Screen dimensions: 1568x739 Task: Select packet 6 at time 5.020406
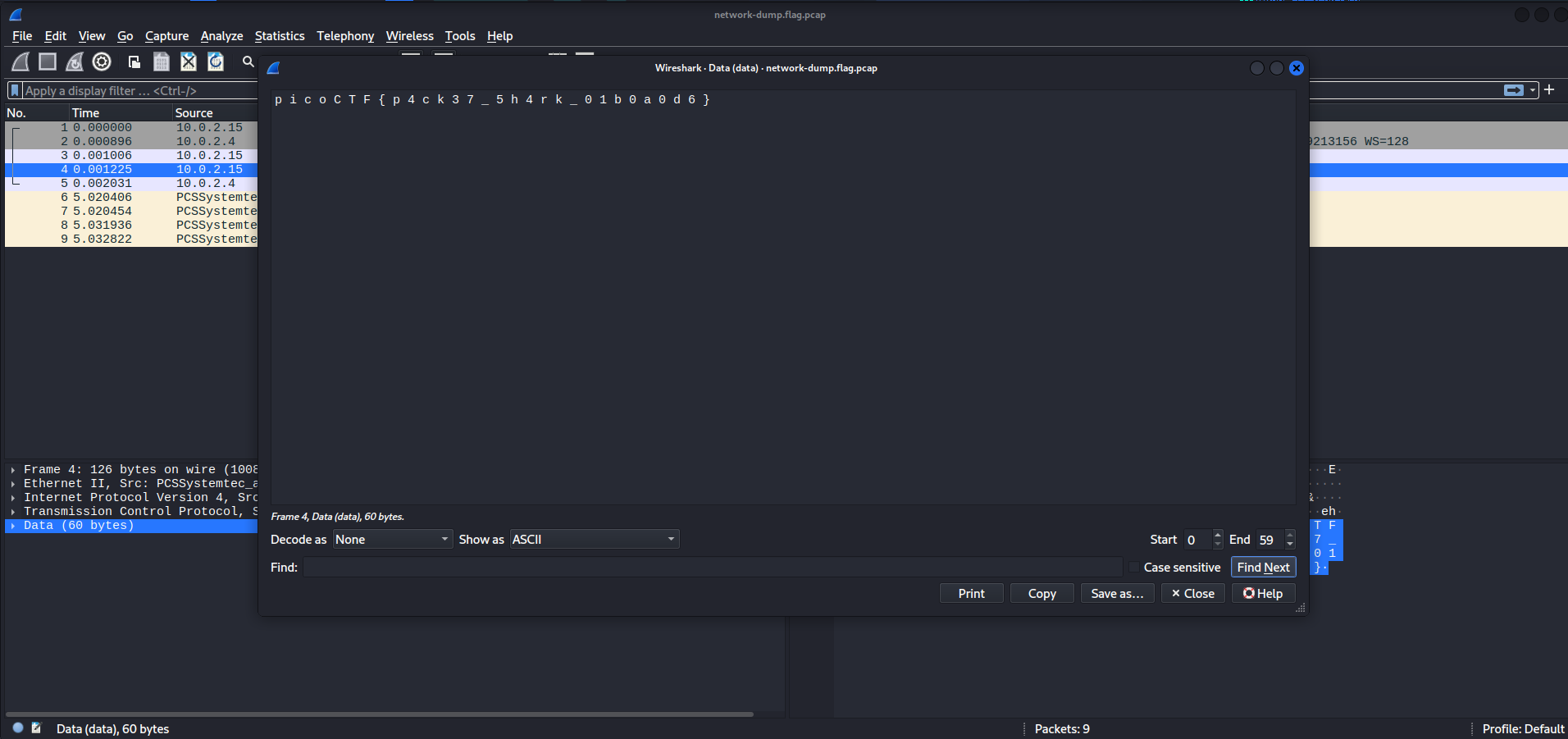point(131,197)
